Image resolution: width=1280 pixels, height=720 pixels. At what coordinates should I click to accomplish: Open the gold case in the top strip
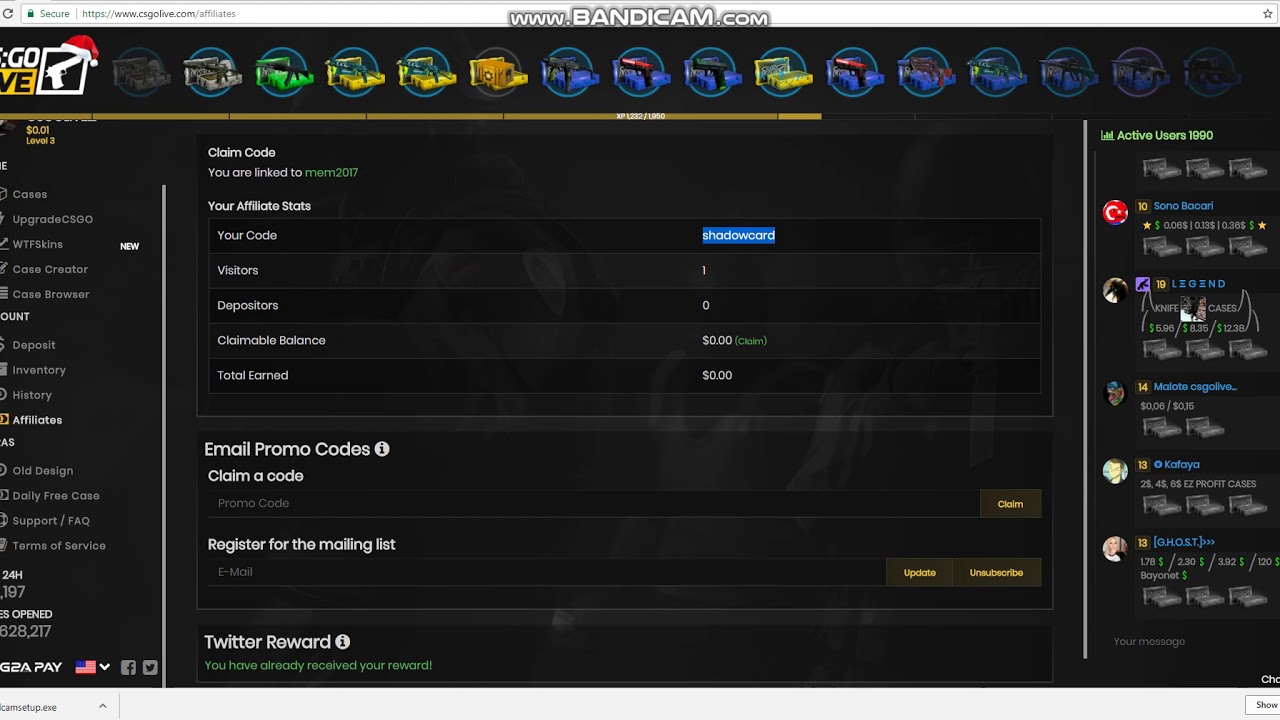tap(497, 73)
